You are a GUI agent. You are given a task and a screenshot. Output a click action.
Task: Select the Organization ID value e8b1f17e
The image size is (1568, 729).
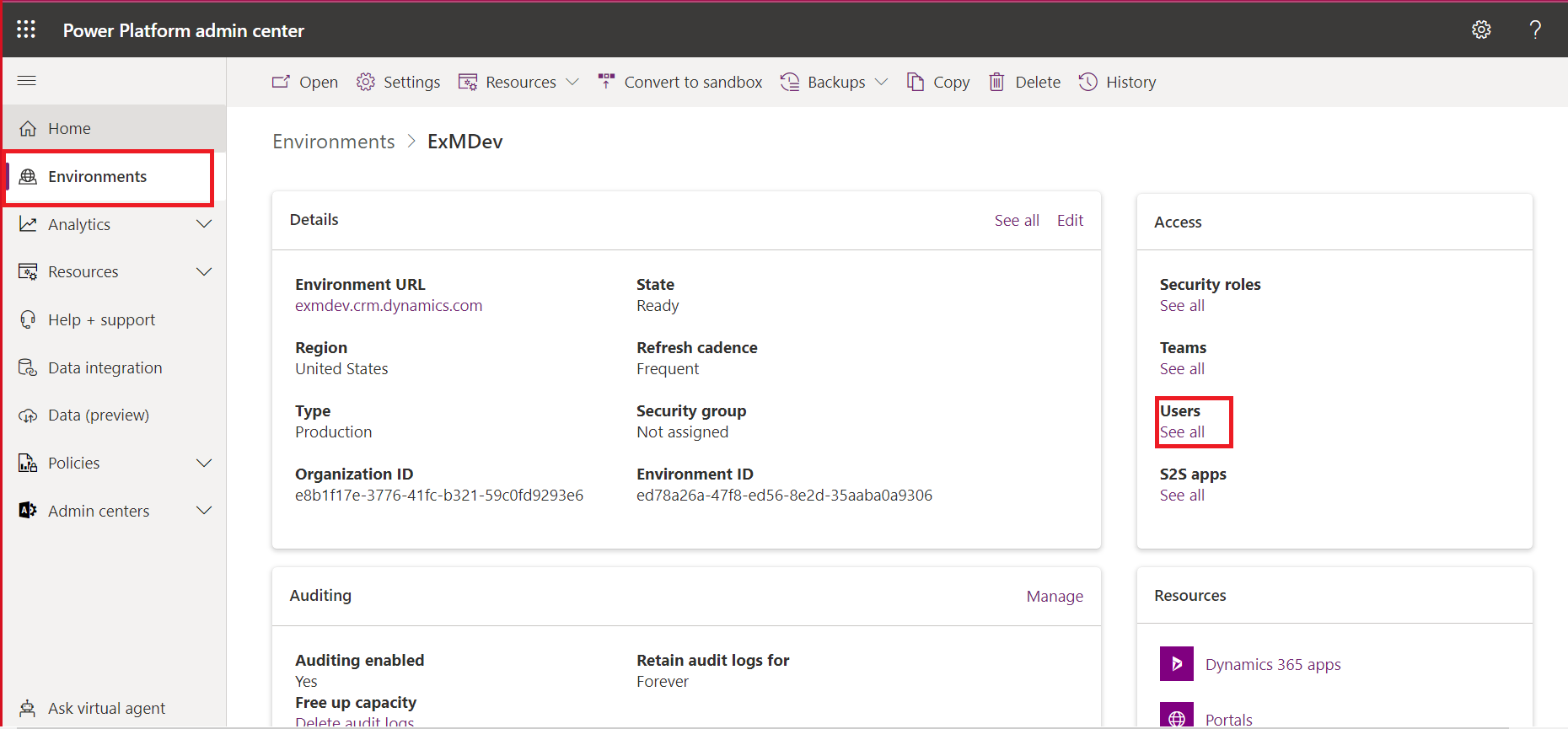(439, 496)
